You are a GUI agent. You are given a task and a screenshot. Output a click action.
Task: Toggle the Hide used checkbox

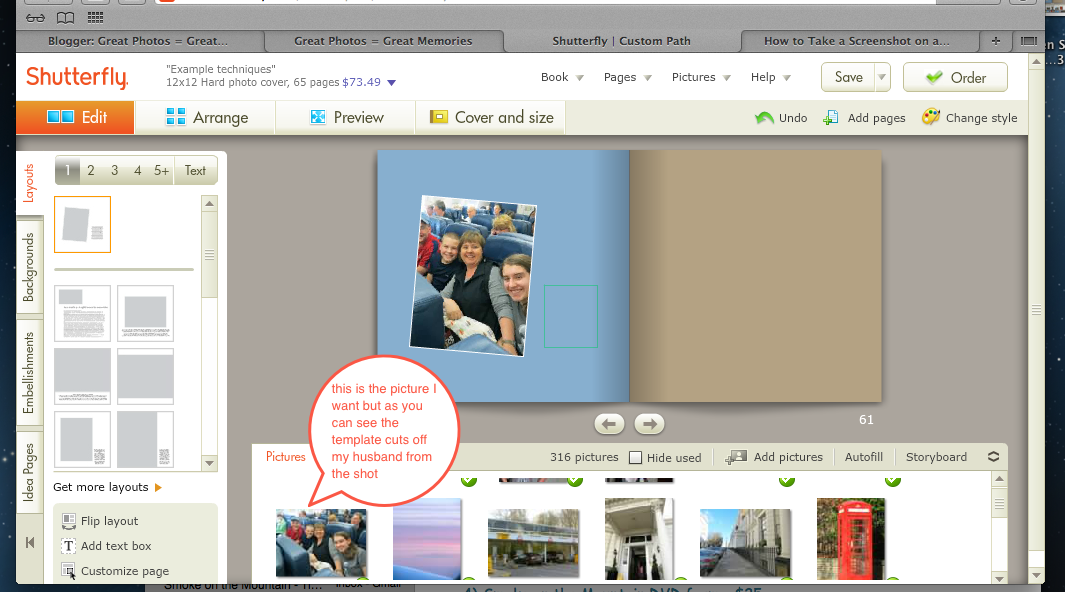636,458
